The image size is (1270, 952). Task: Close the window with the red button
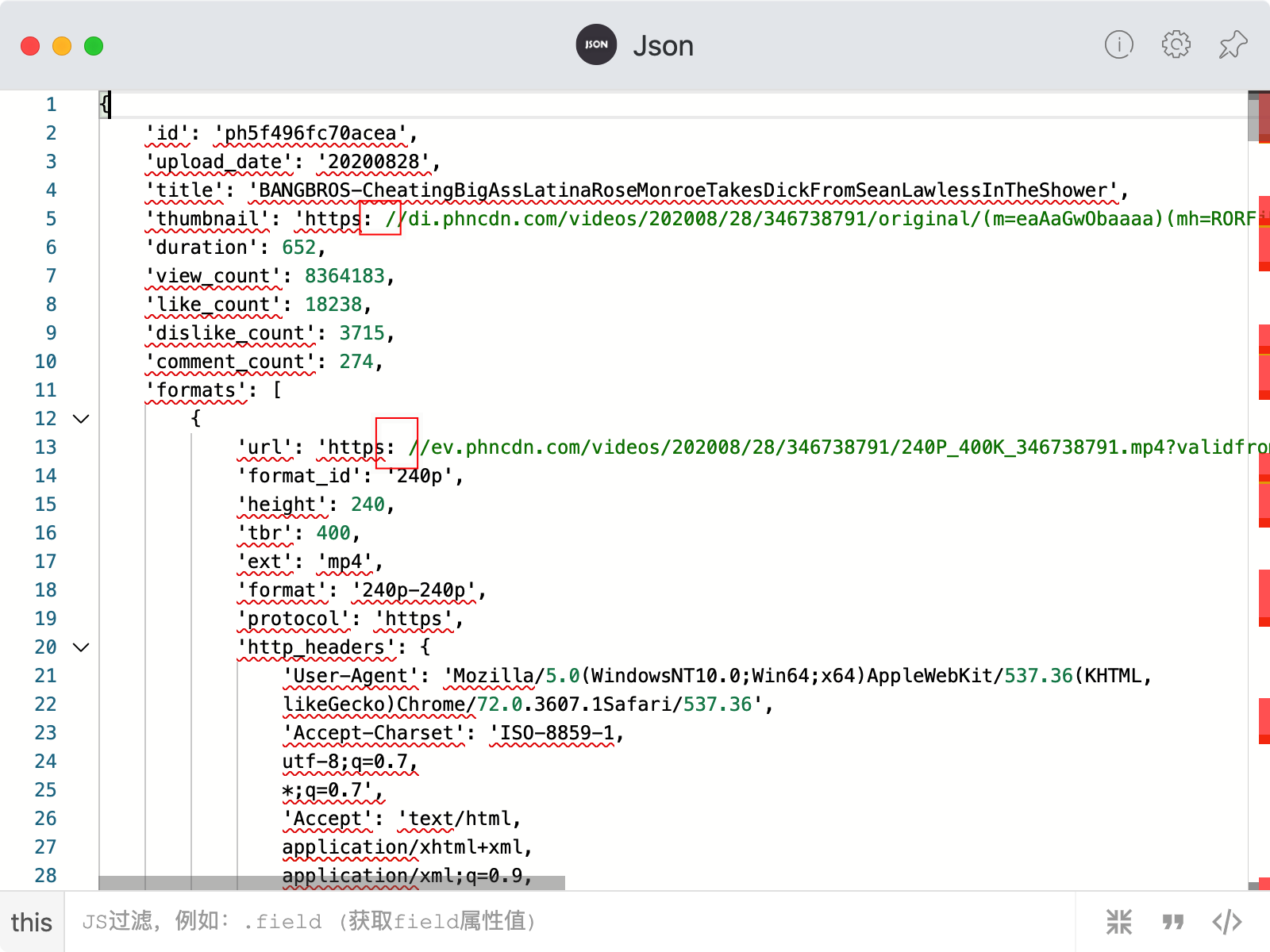tap(30, 46)
